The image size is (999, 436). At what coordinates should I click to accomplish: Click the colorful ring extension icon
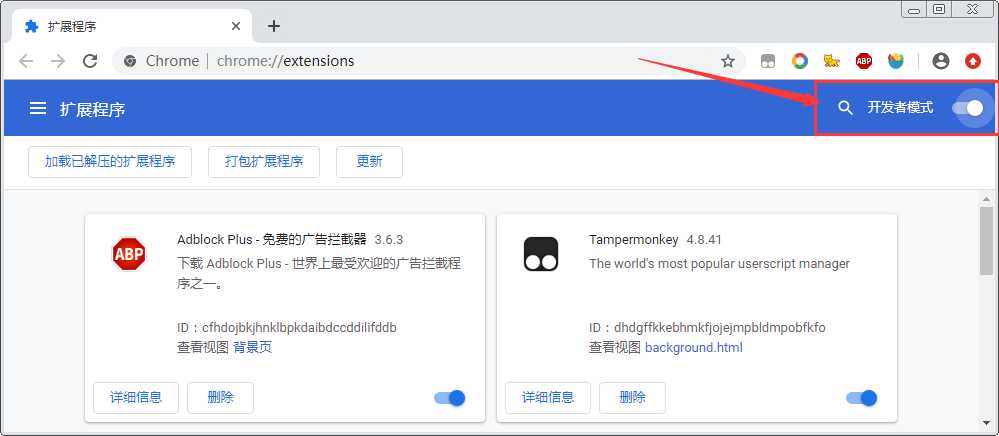(x=800, y=61)
